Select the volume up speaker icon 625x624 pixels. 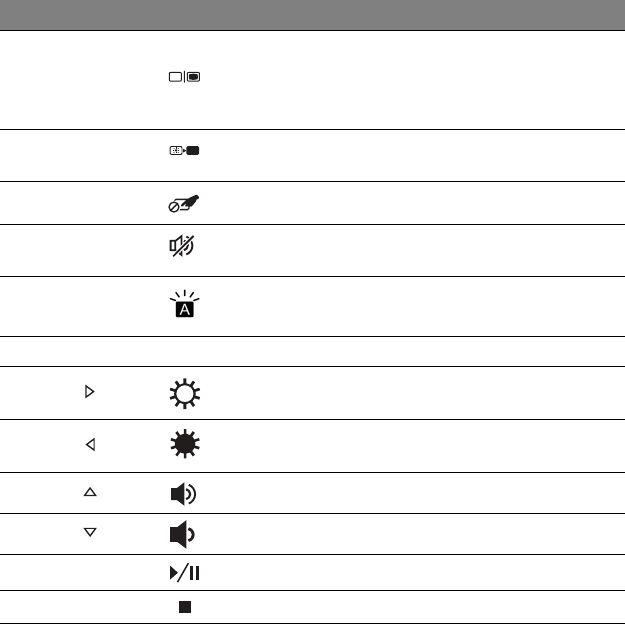pyautogui.click(x=183, y=494)
